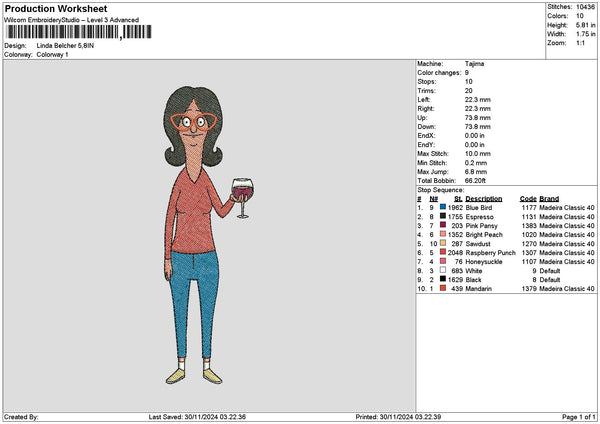Image resolution: width=600 pixels, height=424 pixels.
Task: Select the Bright Peach color swatch
Action: (443, 234)
